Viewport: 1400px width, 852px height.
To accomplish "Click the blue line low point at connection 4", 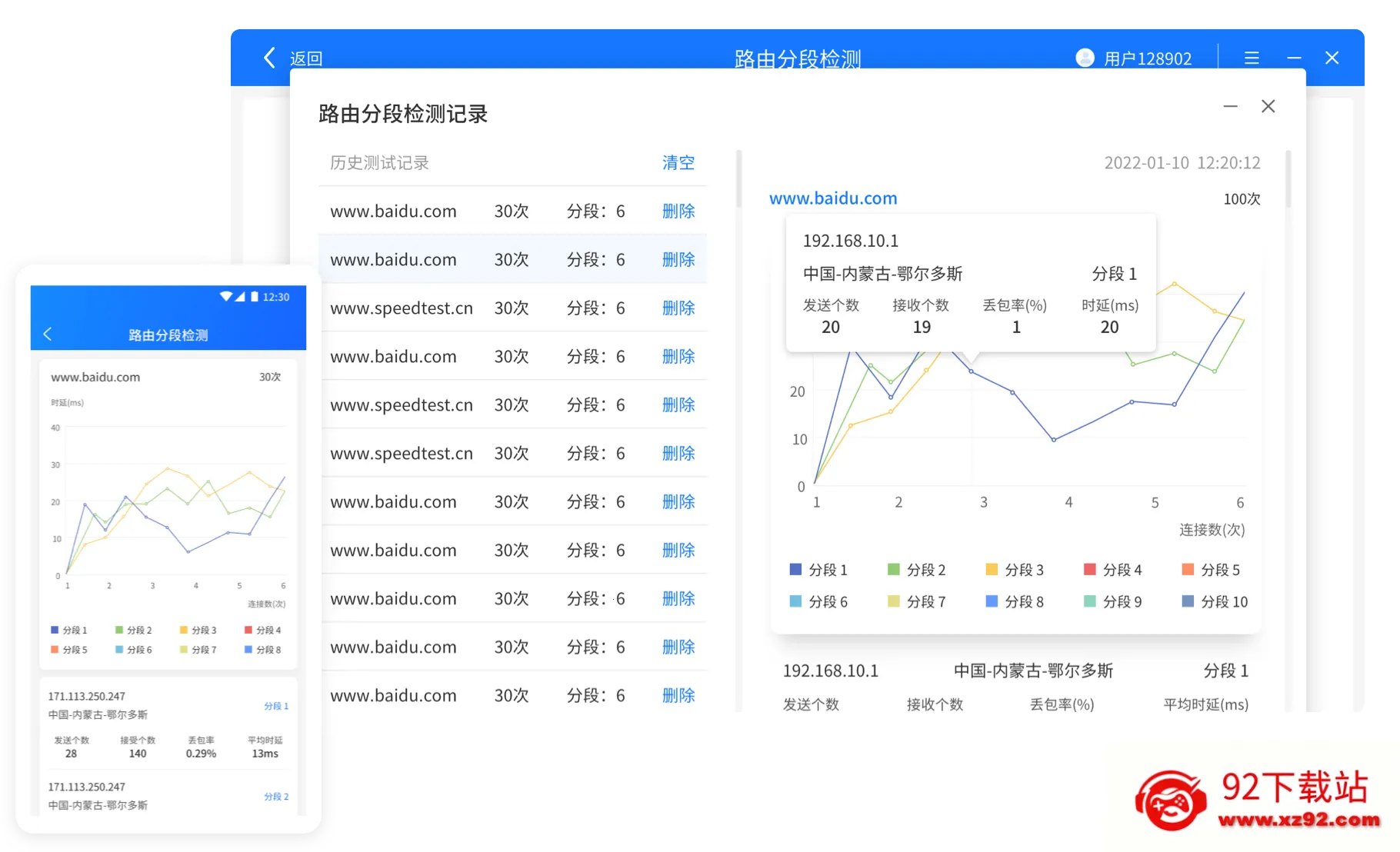I will click(x=1054, y=440).
